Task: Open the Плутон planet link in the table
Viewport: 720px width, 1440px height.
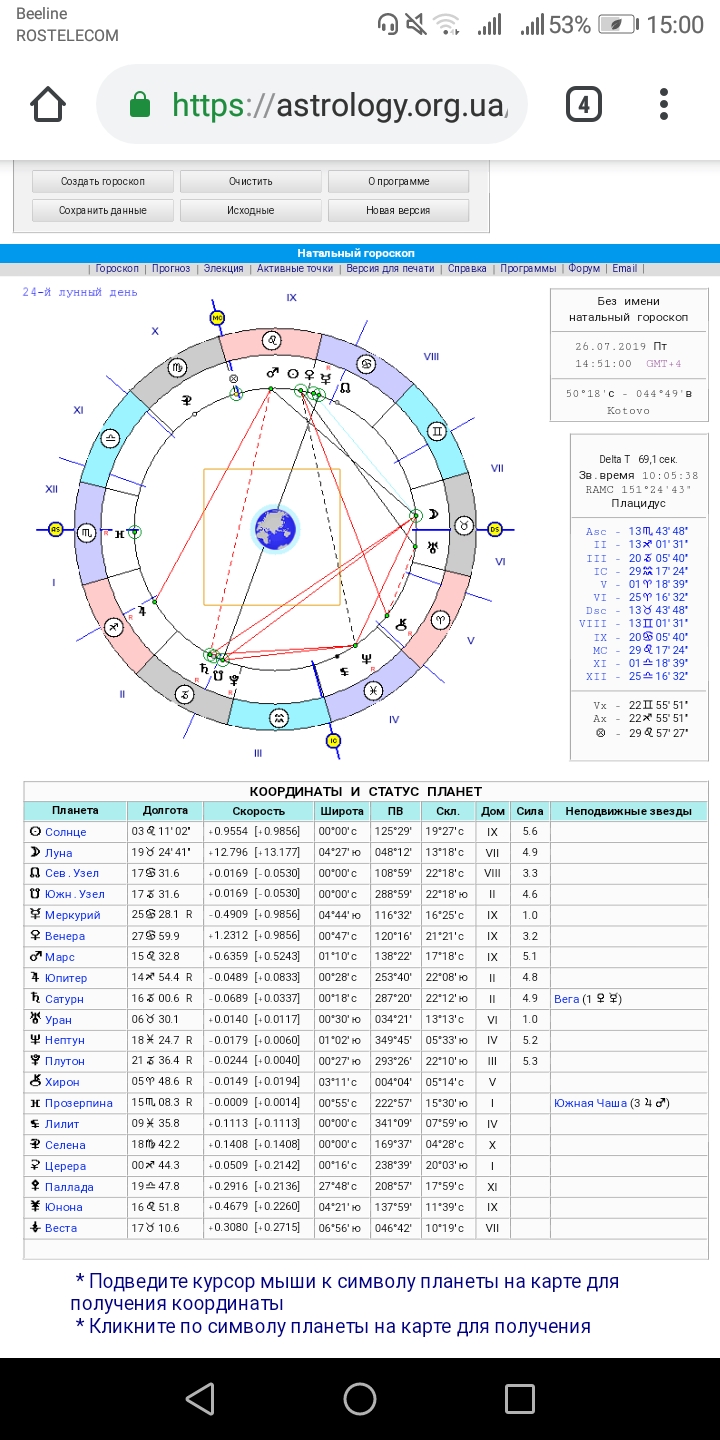Action: coord(65,1061)
